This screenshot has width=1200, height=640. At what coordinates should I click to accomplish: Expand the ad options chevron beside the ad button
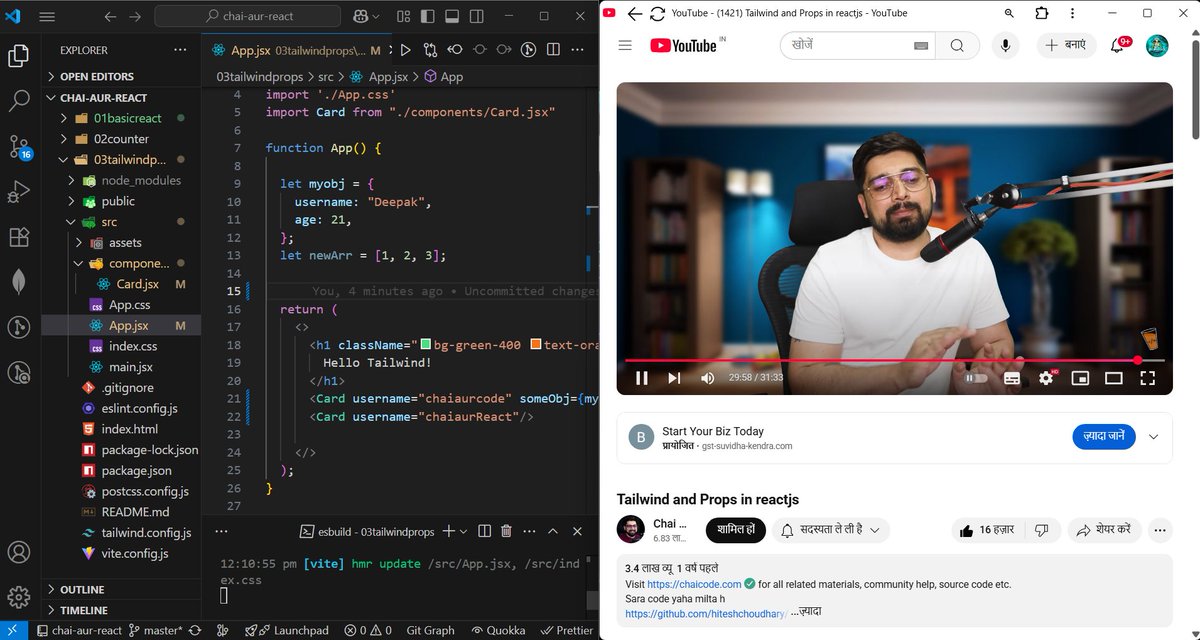pos(1153,437)
